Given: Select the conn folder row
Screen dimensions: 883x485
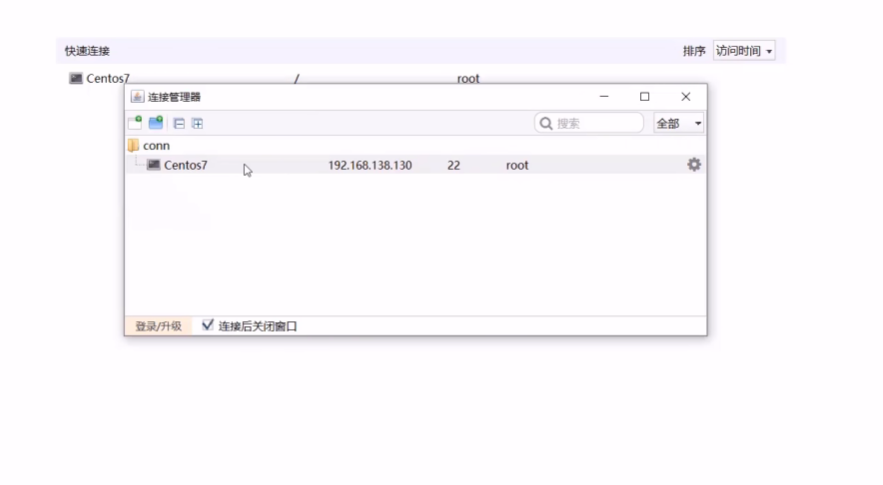Looking at the screenshot, I should click(416, 145).
